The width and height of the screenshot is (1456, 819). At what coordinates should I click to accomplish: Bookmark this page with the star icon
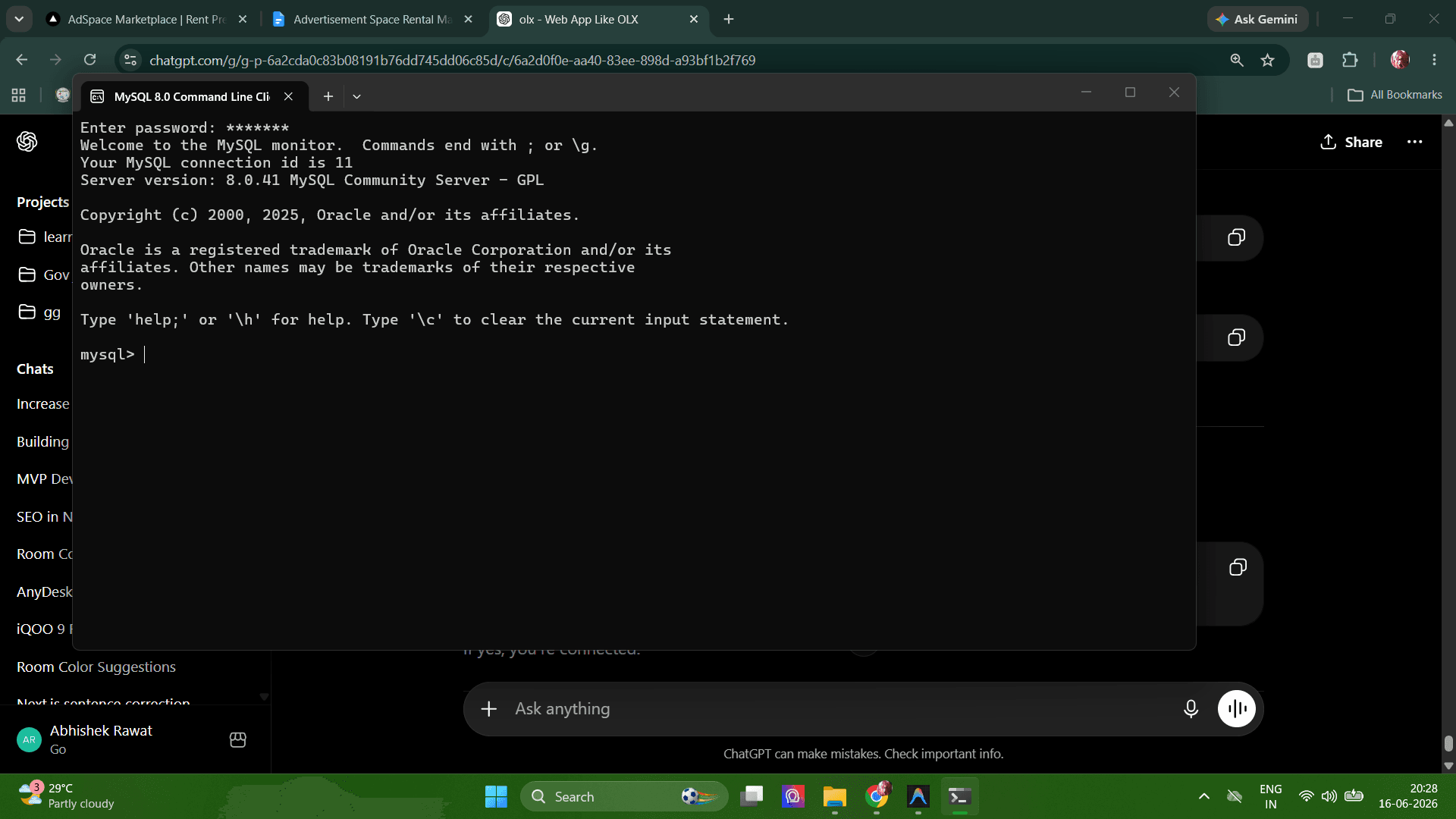tap(1267, 60)
